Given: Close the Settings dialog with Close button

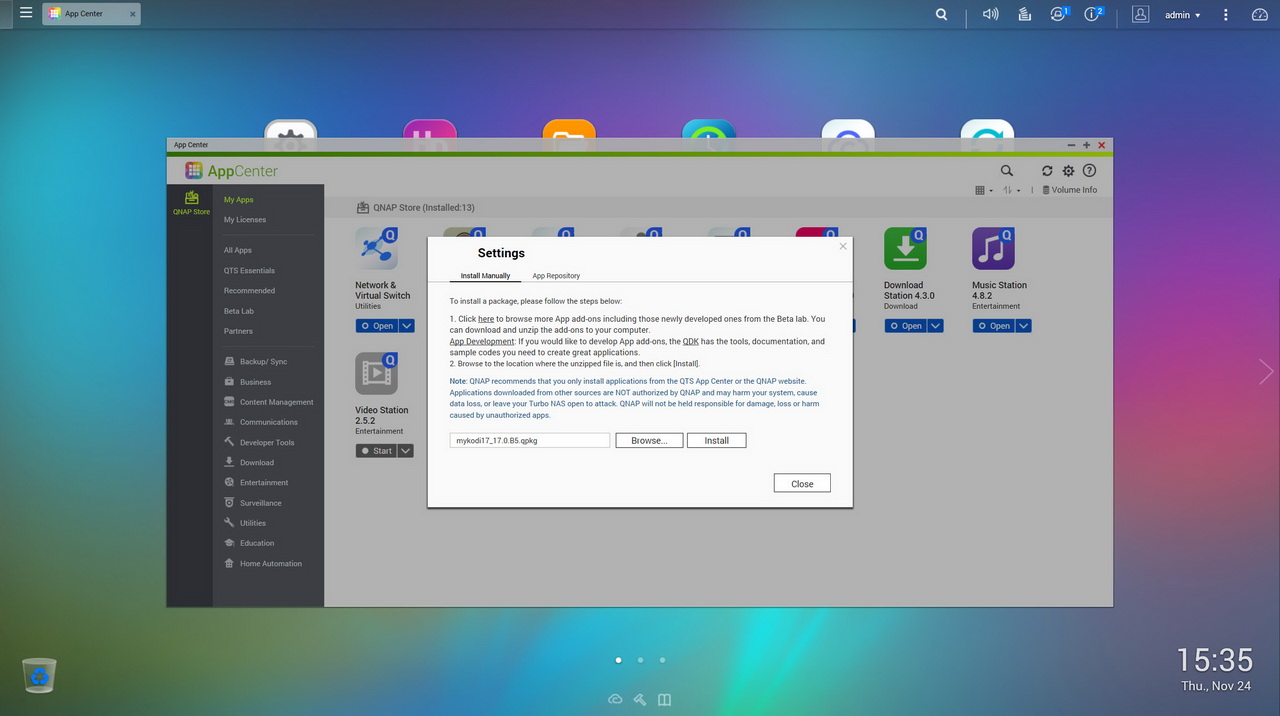Looking at the screenshot, I should [802, 483].
